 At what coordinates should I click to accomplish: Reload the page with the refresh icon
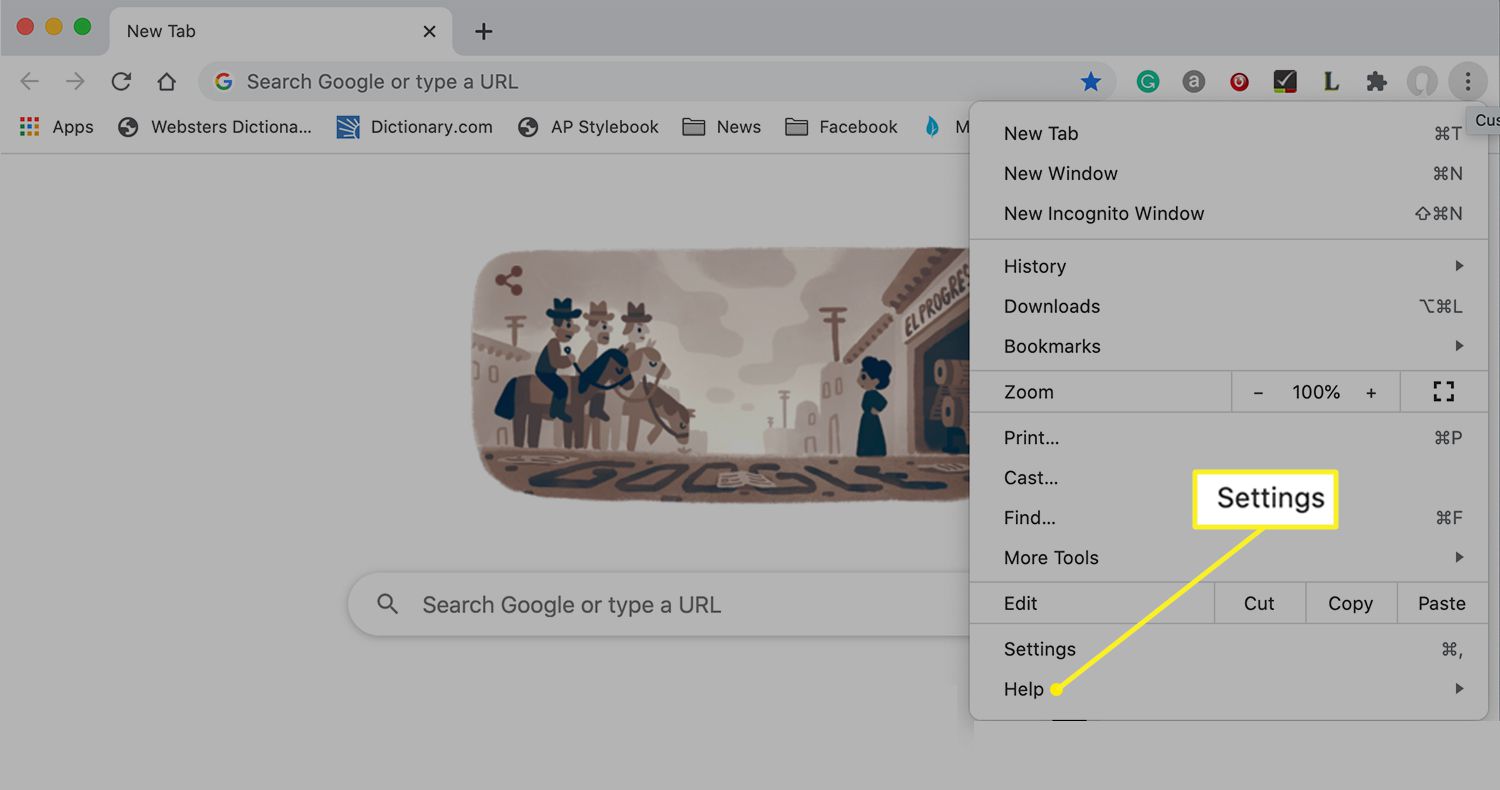121,82
